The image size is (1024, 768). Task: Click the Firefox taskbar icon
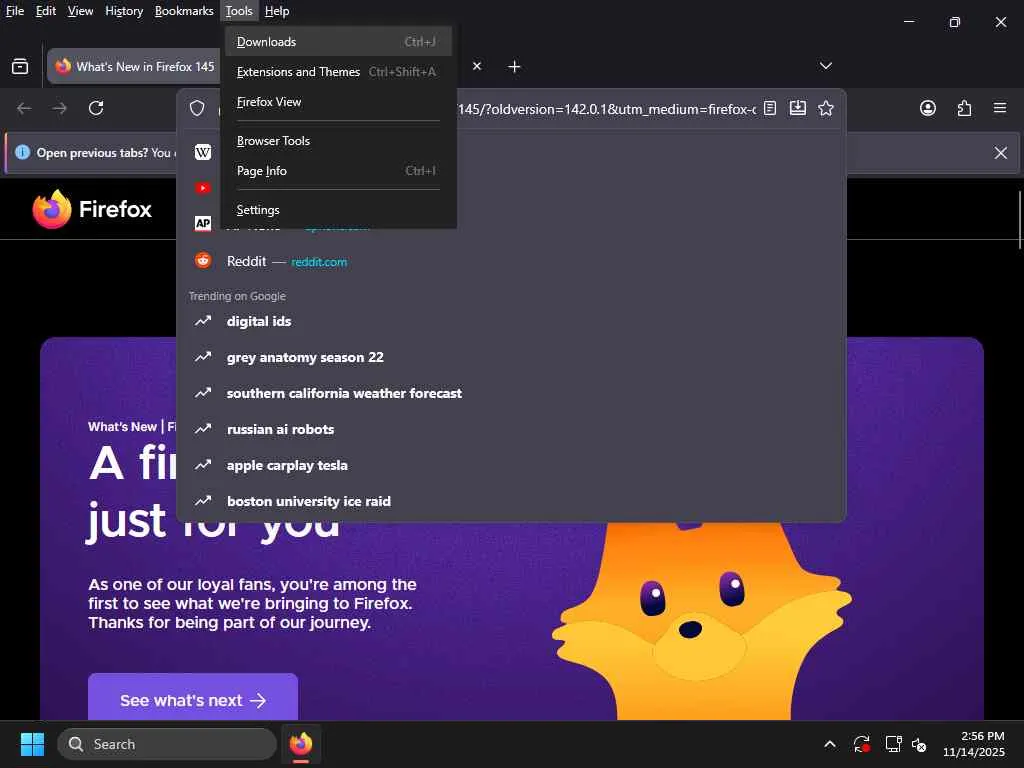coord(301,744)
